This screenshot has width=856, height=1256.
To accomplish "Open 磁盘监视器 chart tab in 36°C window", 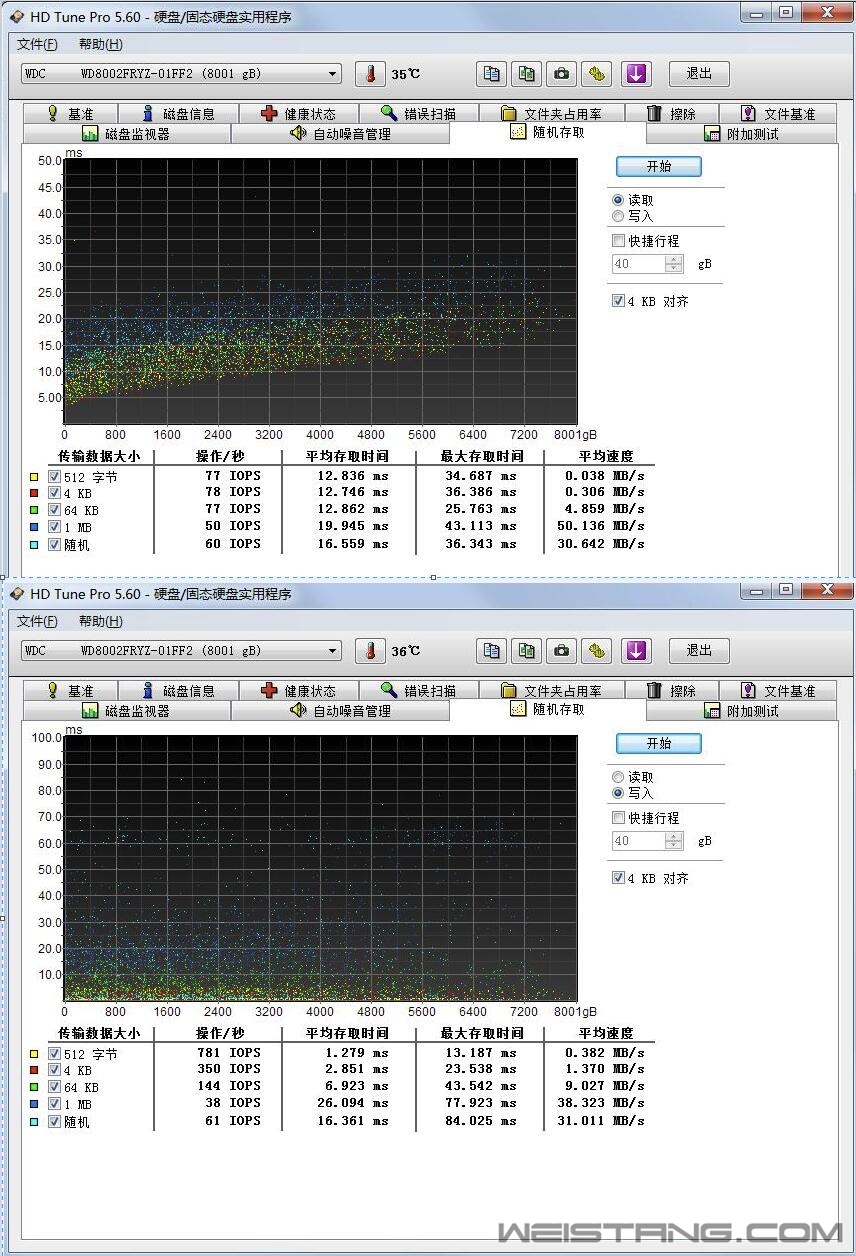I will tap(126, 711).
